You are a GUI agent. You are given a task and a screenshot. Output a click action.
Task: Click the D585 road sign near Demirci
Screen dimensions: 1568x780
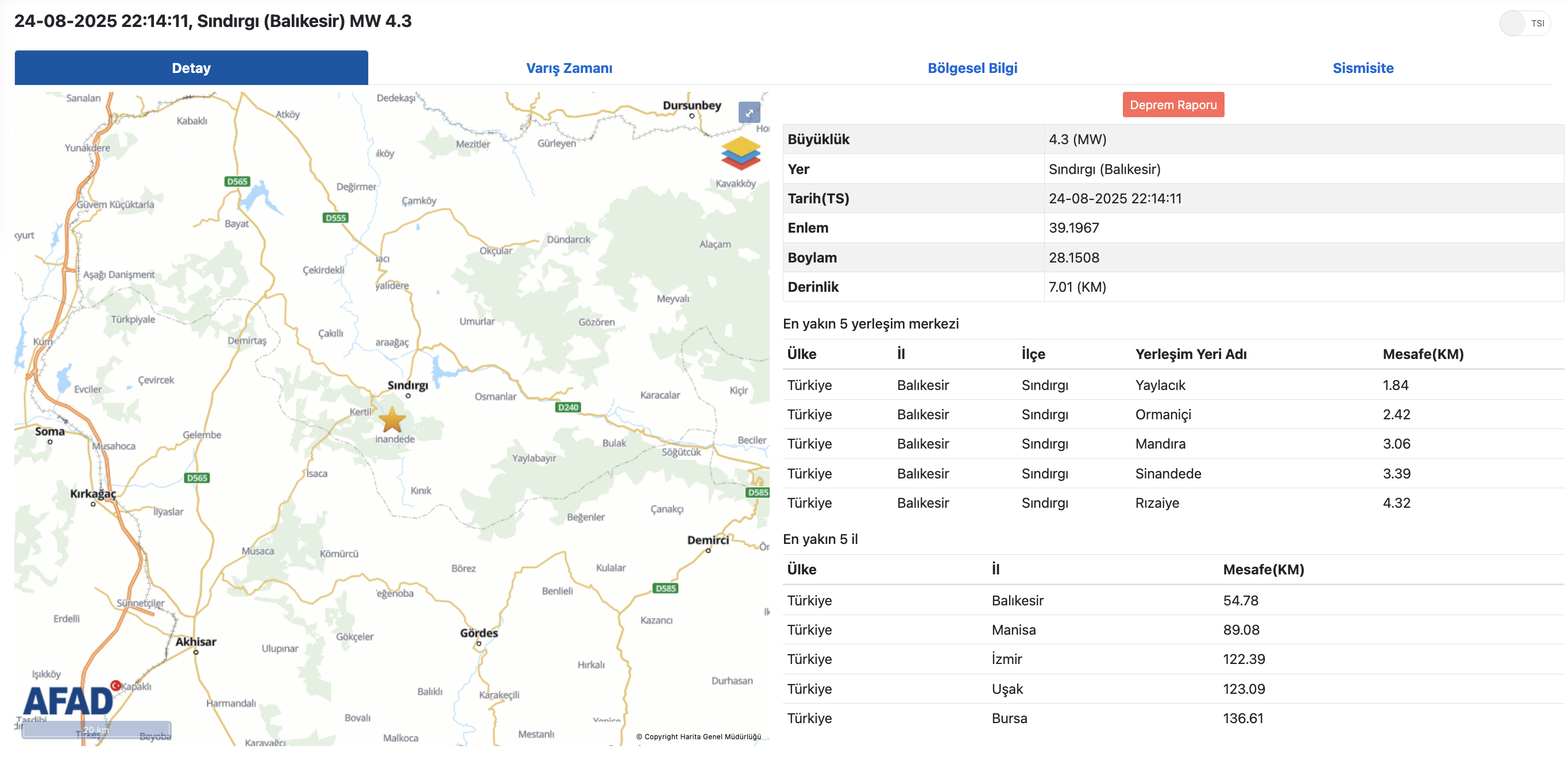pos(665,589)
